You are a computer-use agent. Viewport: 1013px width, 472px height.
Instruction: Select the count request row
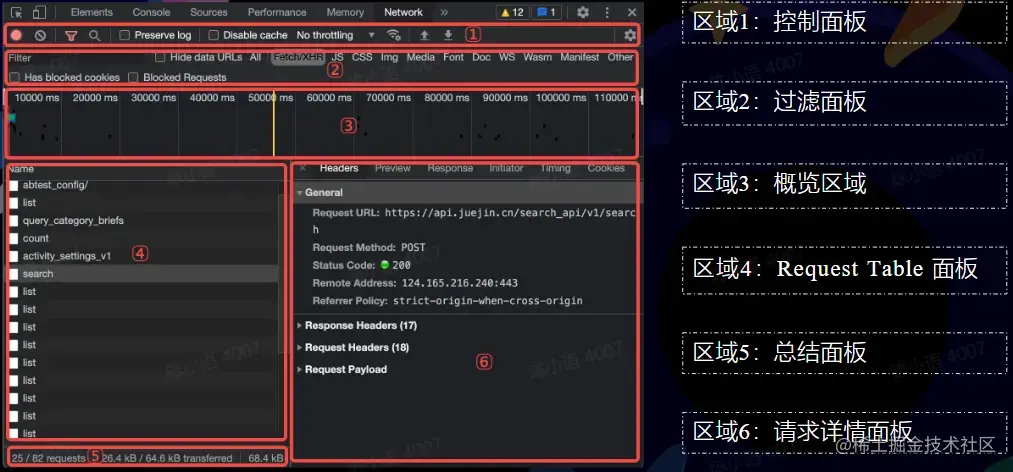pyautogui.click(x=143, y=238)
